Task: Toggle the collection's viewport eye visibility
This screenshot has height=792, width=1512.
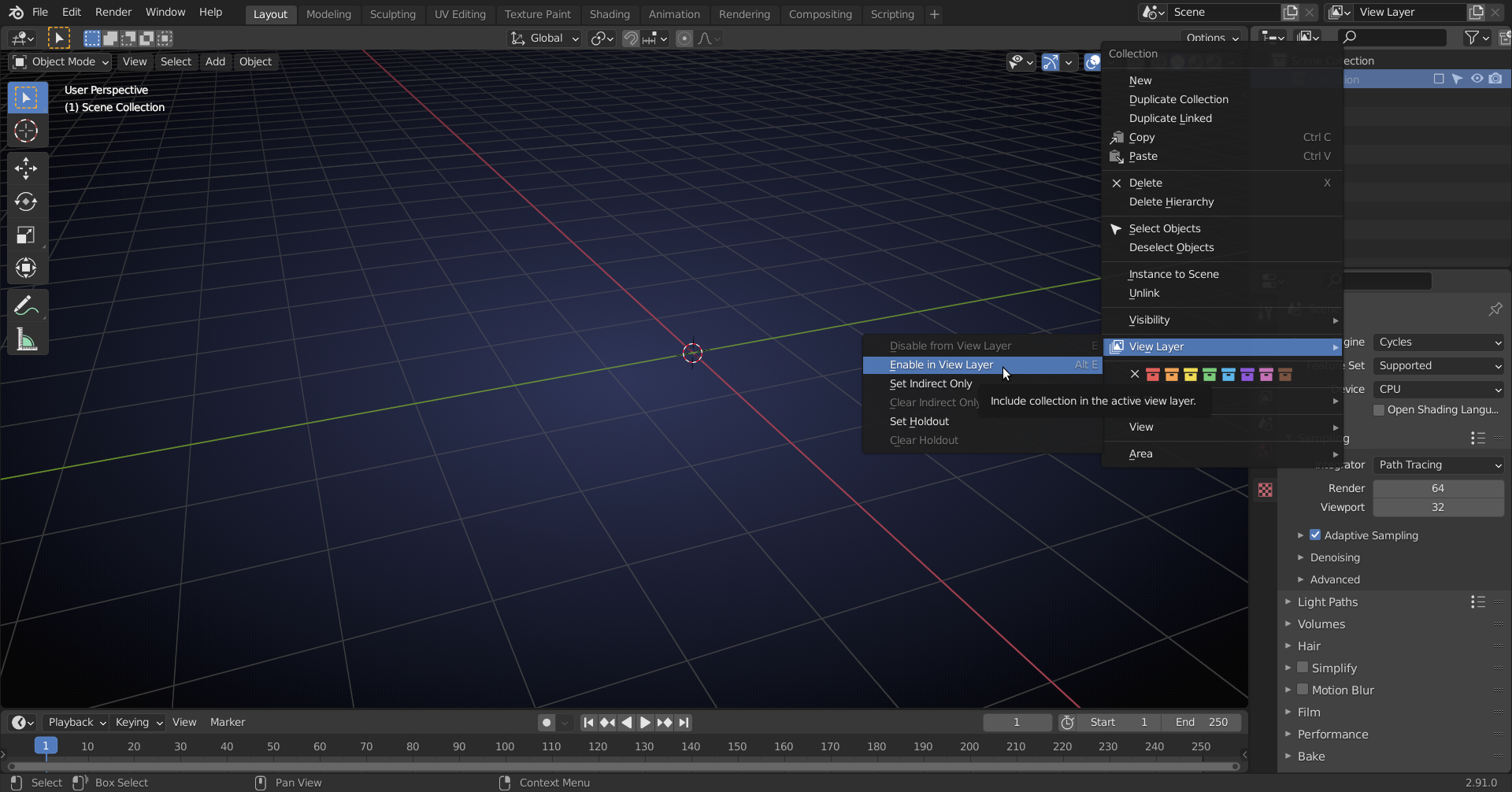Action: coord(1477,79)
